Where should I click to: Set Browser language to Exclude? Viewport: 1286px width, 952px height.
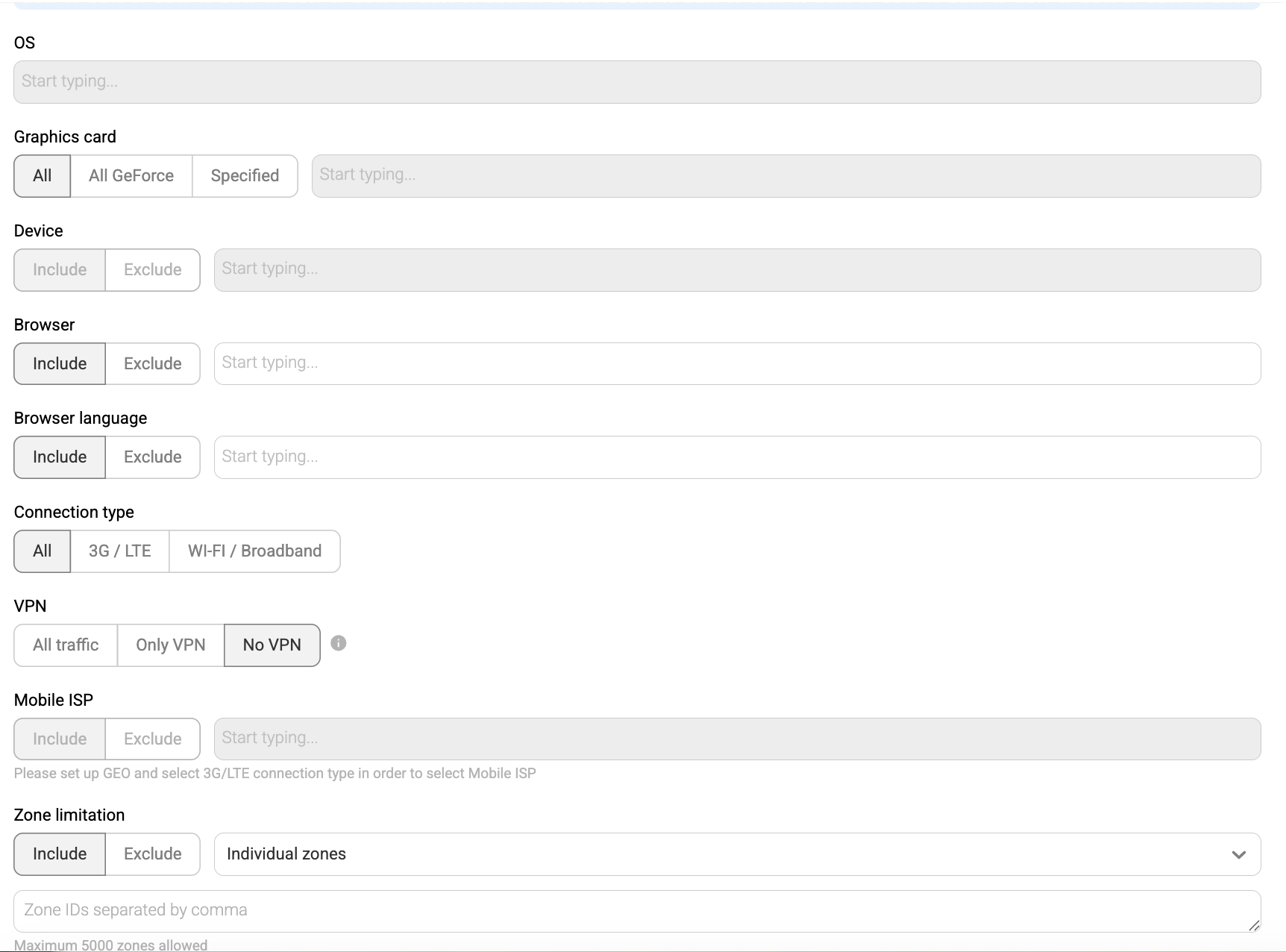[x=152, y=457]
